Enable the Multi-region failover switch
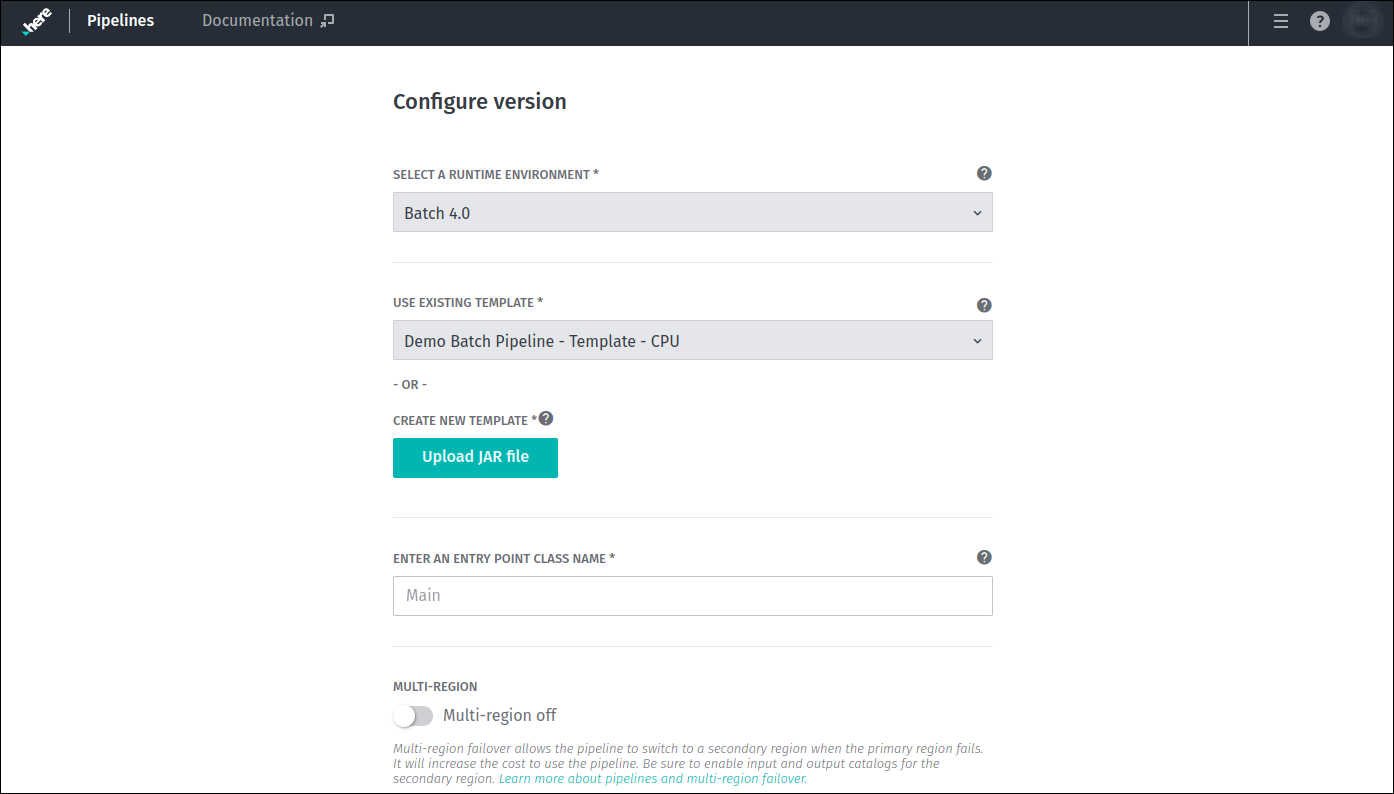1394x794 pixels. click(413, 716)
